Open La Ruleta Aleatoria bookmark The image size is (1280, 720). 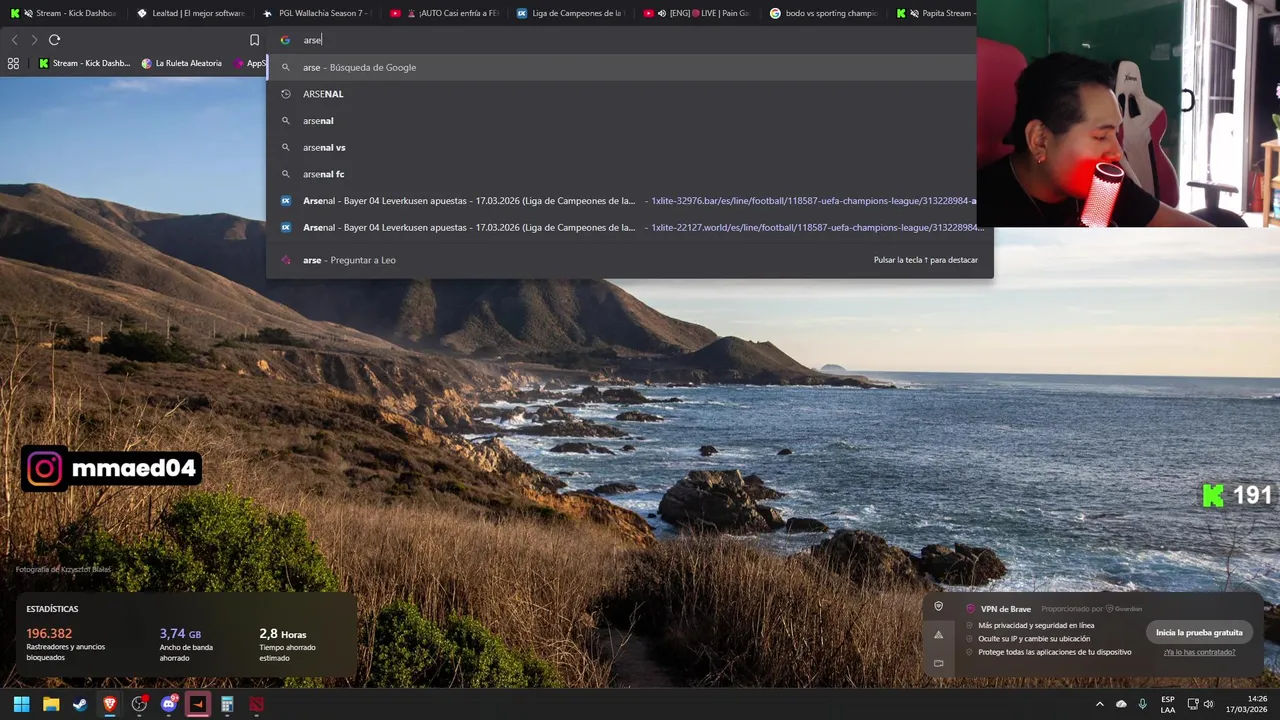click(181, 63)
